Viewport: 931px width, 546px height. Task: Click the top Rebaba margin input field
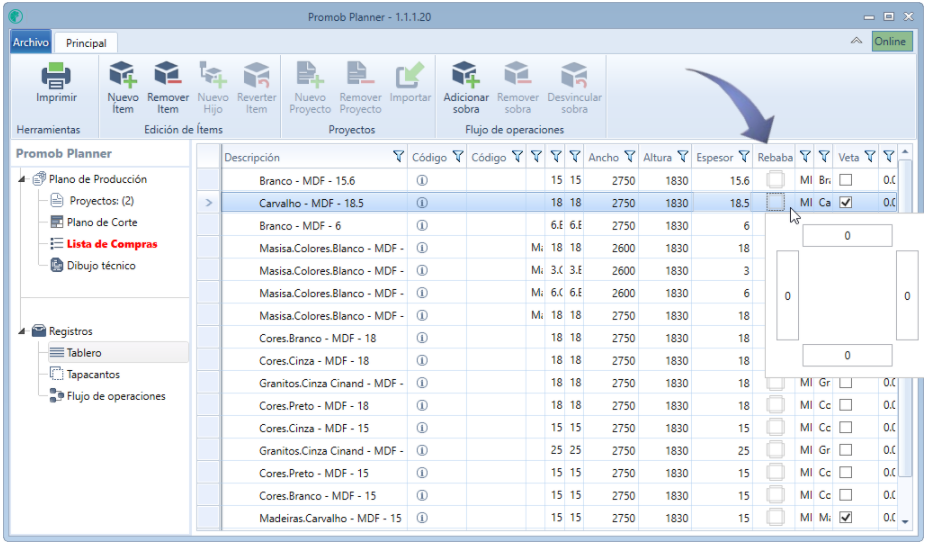(x=847, y=236)
